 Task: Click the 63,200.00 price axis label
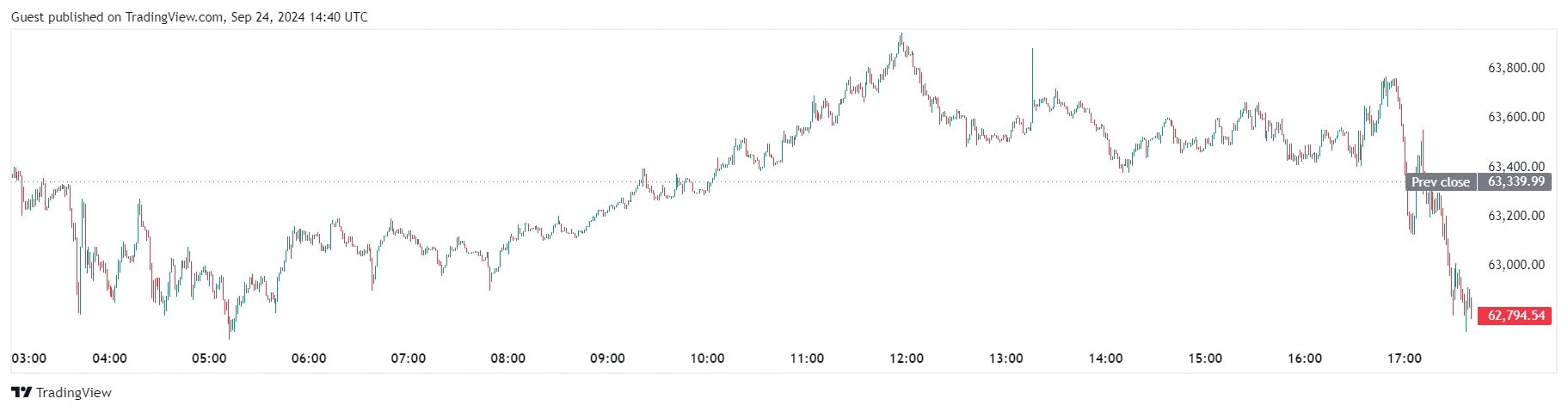(1516, 216)
